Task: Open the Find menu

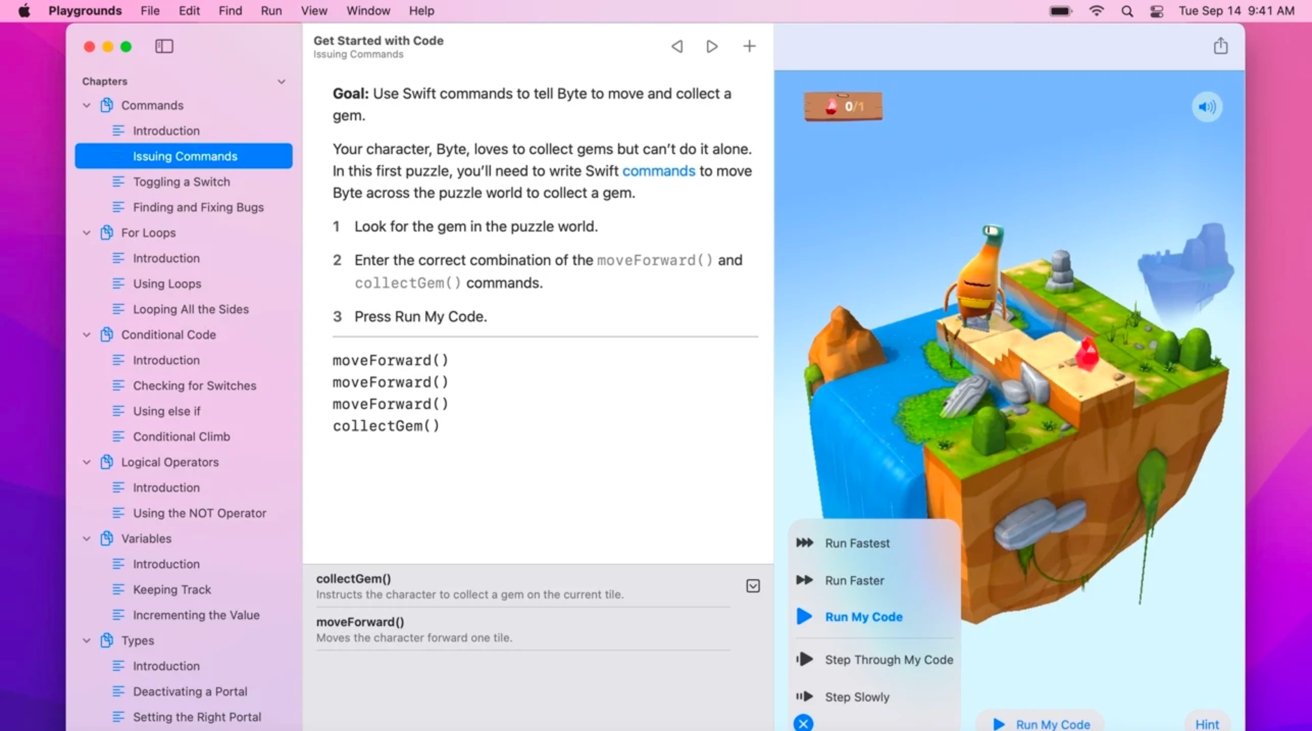Action: point(230,11)
